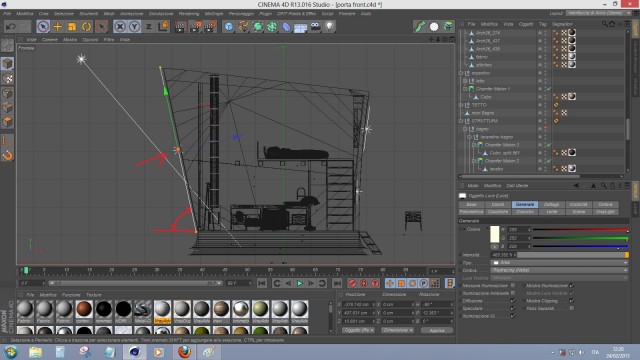
Task: Enable the Illuminazione Ambiente checkbox
Action: (x=513, y=293)
